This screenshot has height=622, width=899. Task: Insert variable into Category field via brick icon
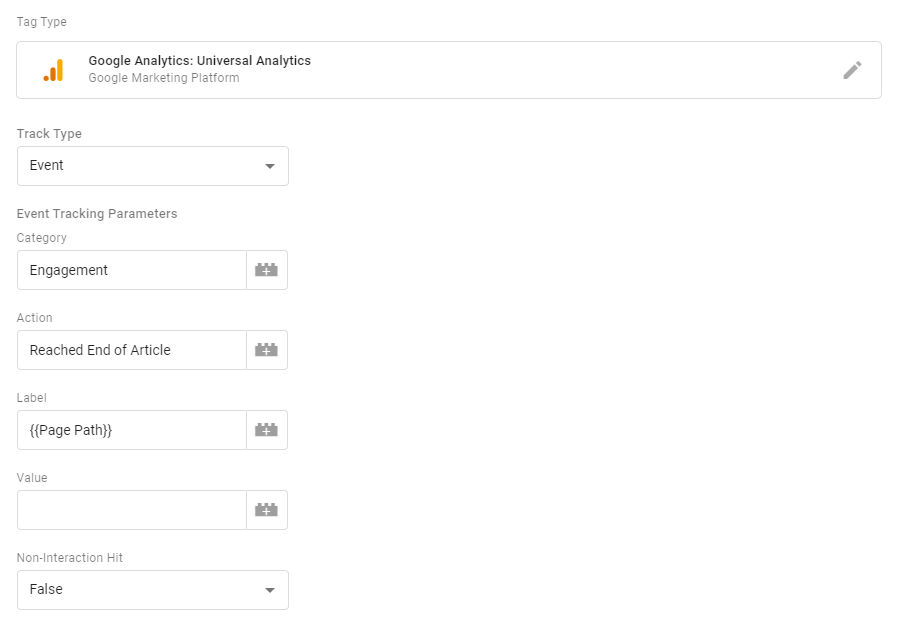[x=267, y=270]
